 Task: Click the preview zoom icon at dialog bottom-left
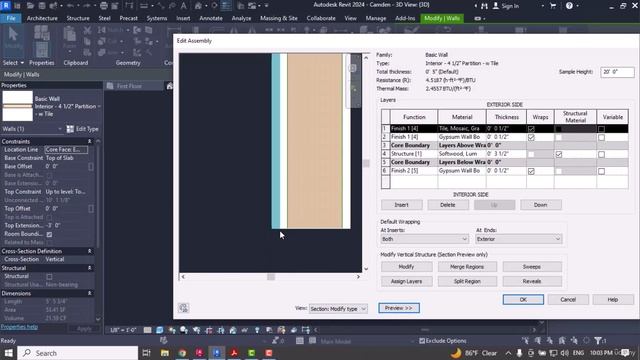(x=184, y=308)
